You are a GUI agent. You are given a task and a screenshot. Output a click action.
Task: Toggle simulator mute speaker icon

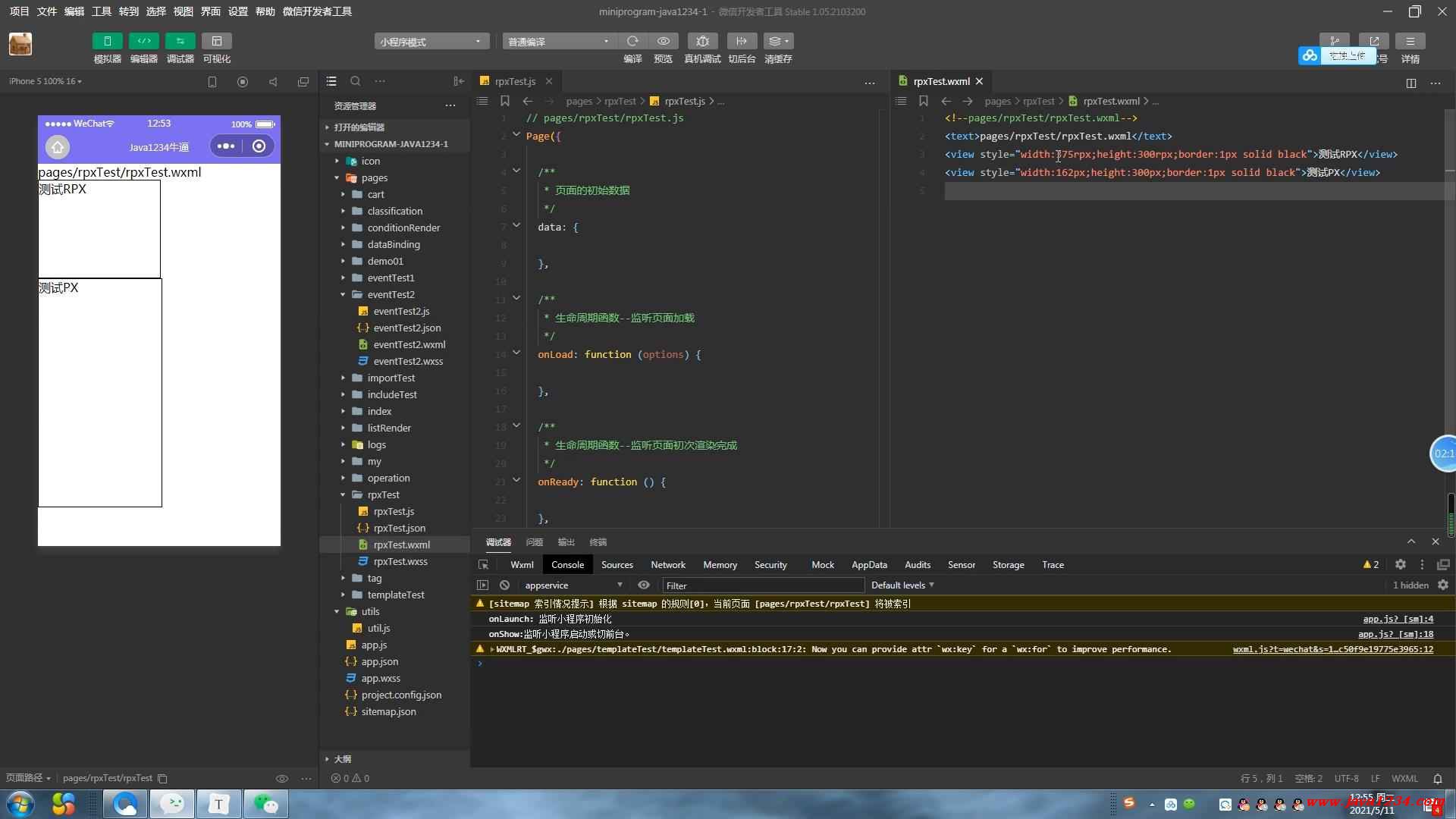[273, 82]
